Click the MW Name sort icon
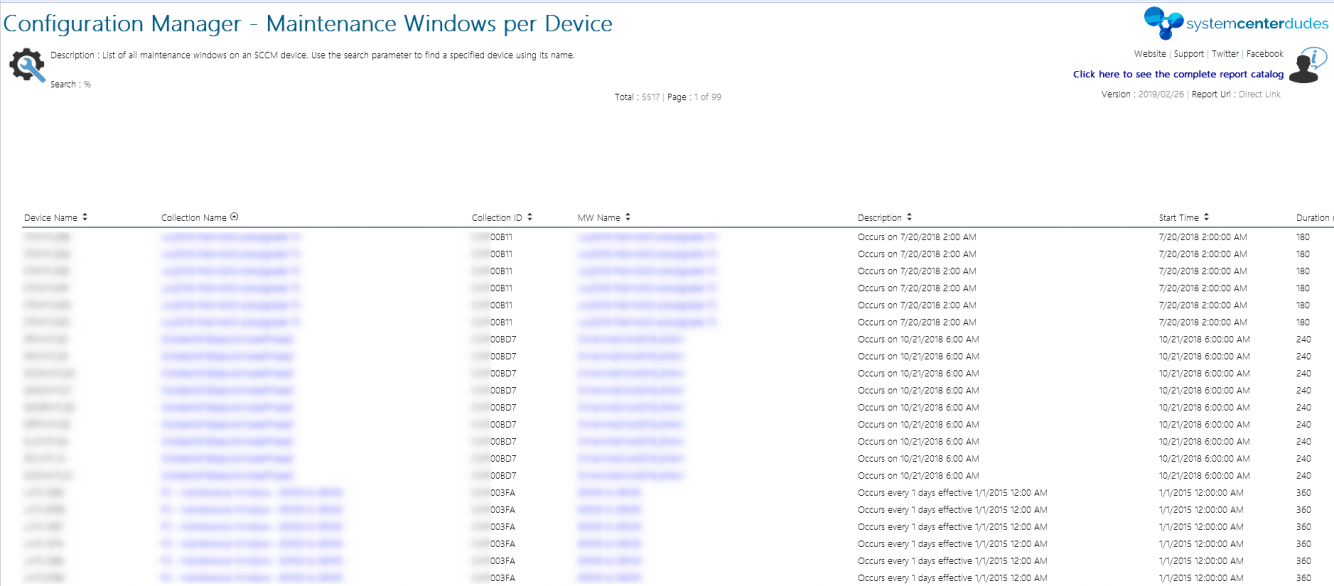Image resolution: width=1334 pixels, height=586 pixels. point(629,216)
